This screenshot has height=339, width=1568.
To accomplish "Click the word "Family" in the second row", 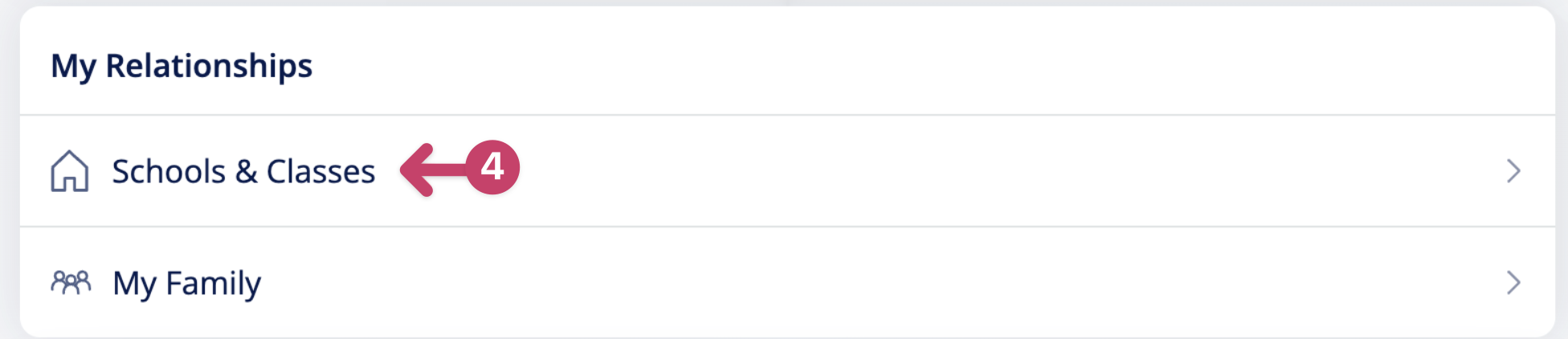I will 214,284.
